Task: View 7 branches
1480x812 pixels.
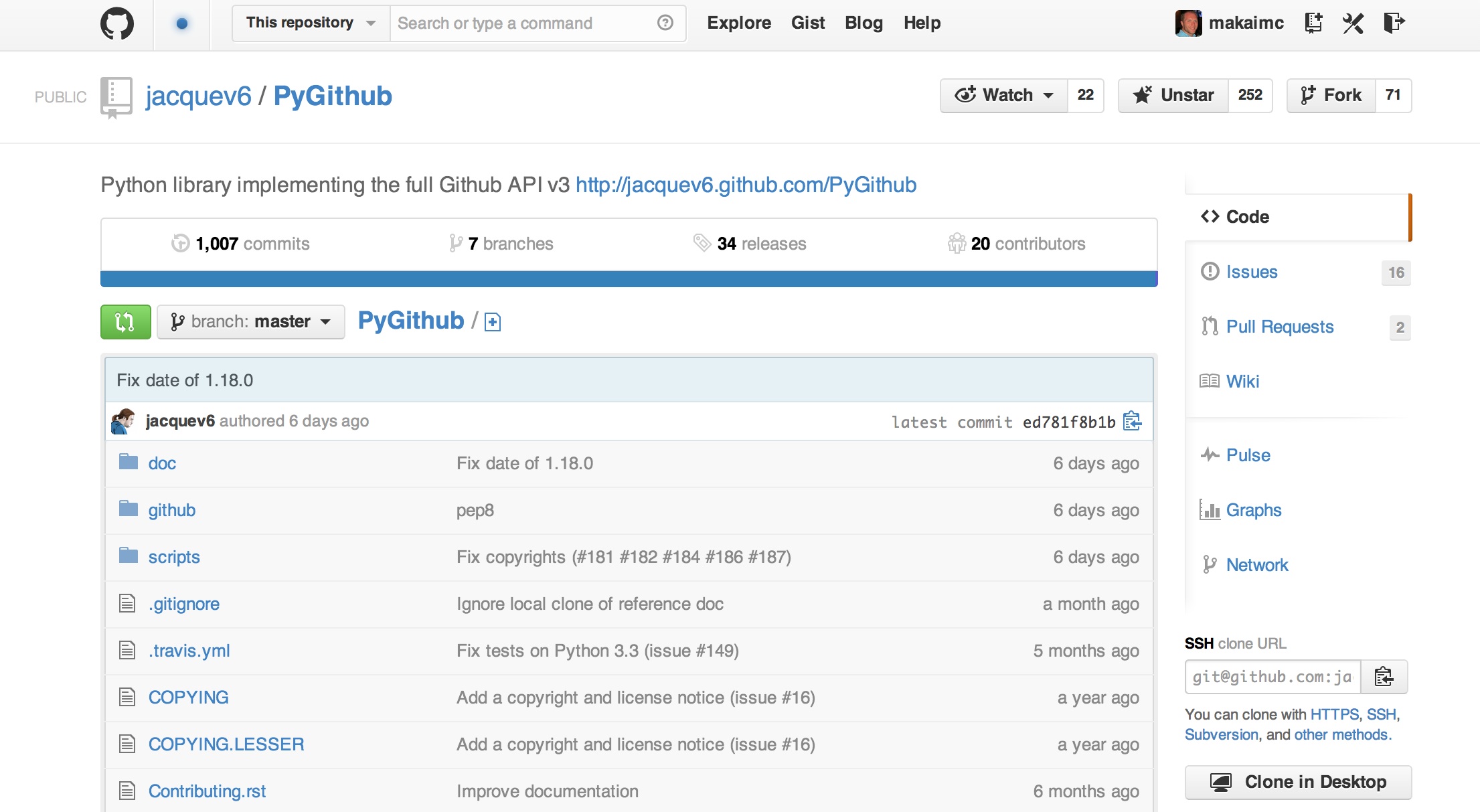Action: (x=501, y=244)
